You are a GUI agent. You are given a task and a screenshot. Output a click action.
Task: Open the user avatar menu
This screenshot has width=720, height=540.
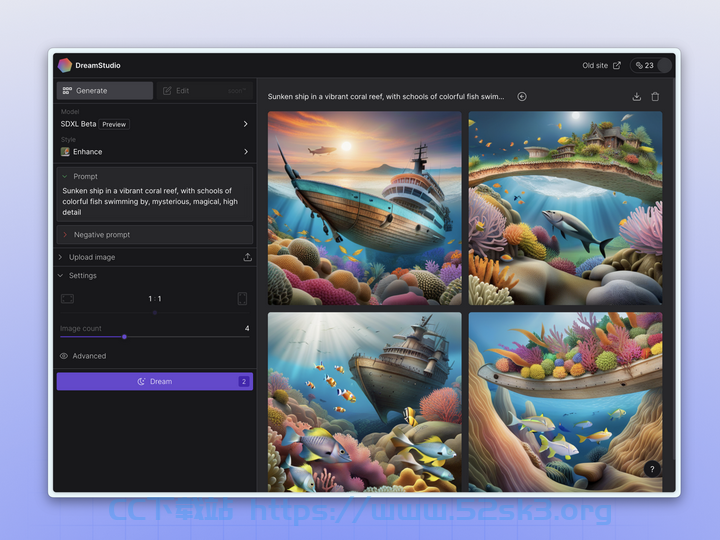click(x=664, y=65)
